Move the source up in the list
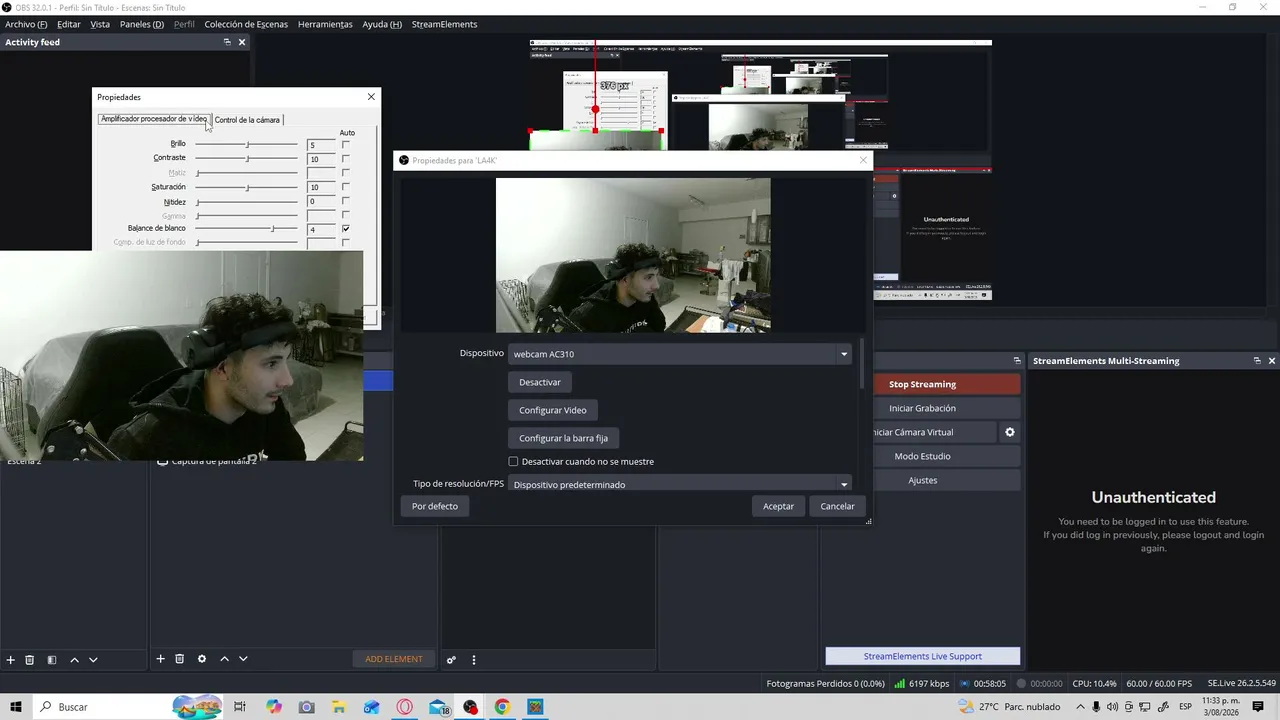Viewport: 1280px width, 720px height. click(x=224, y=659)
